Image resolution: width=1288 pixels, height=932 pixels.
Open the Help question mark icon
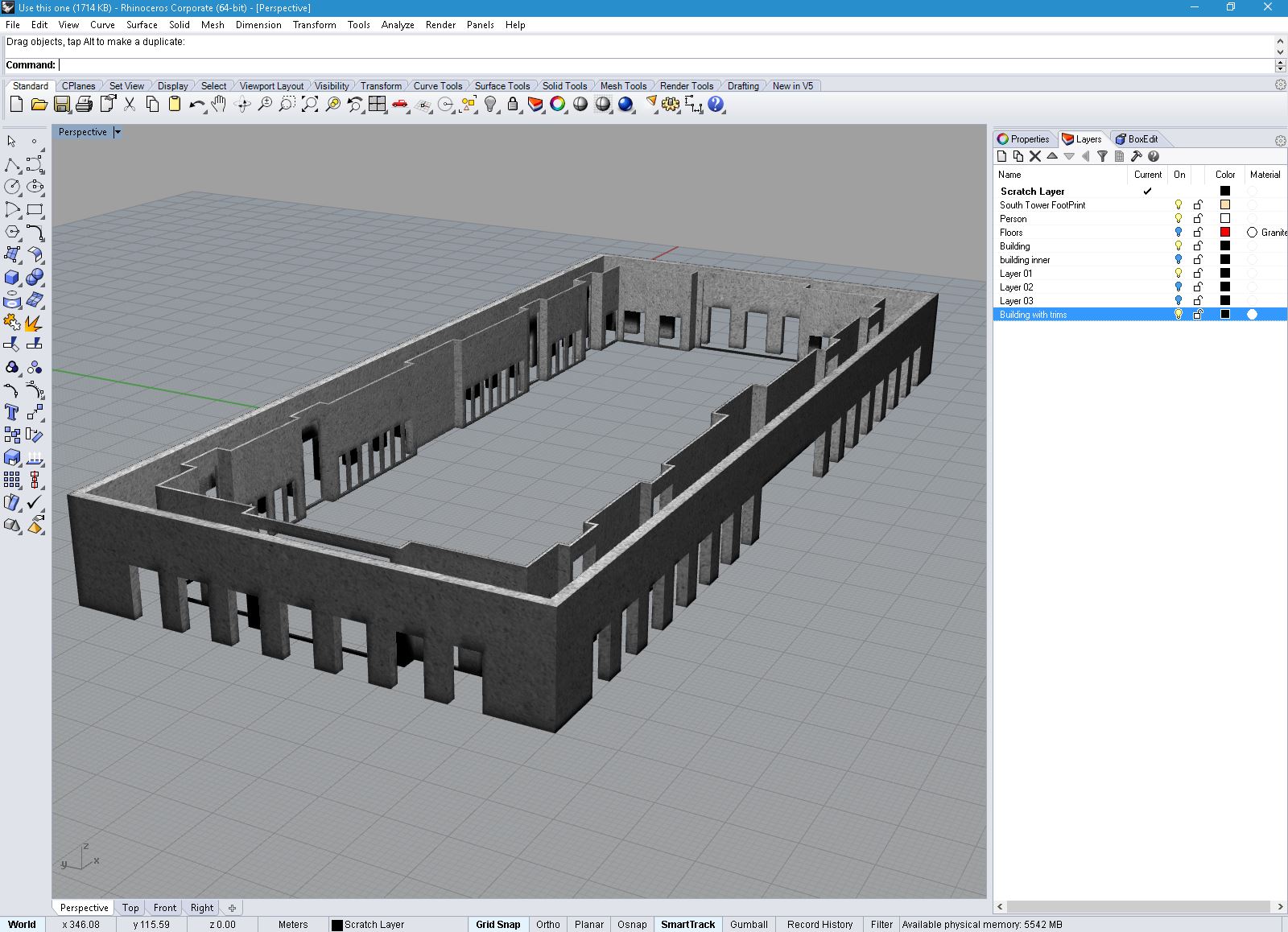pyautogui.click(x=716, y=105)
